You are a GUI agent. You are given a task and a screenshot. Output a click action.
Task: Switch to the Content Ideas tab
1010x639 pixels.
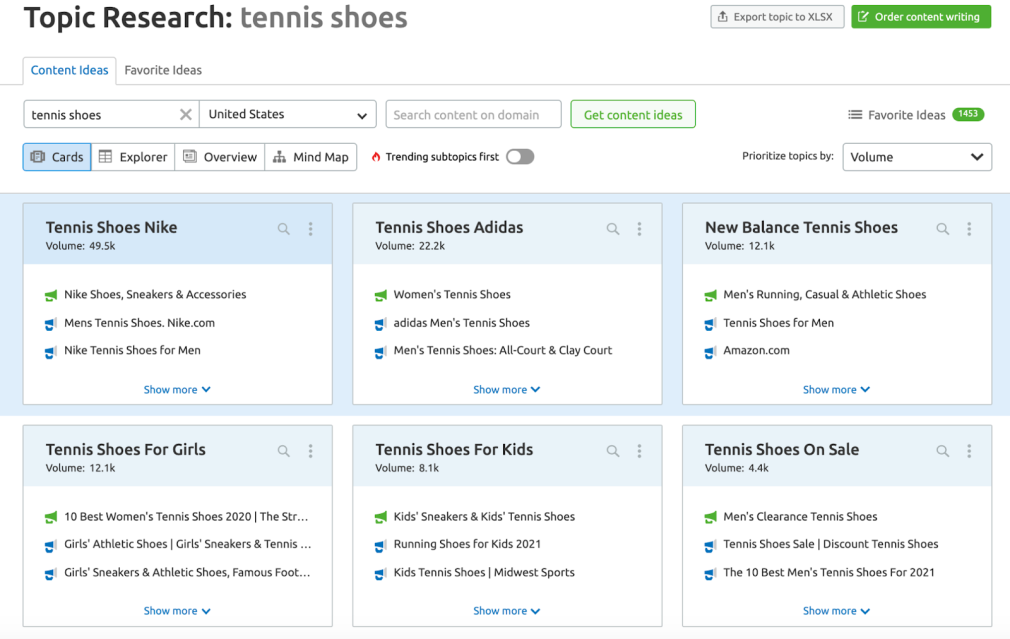pyautogui.click(x=70, y=70)
